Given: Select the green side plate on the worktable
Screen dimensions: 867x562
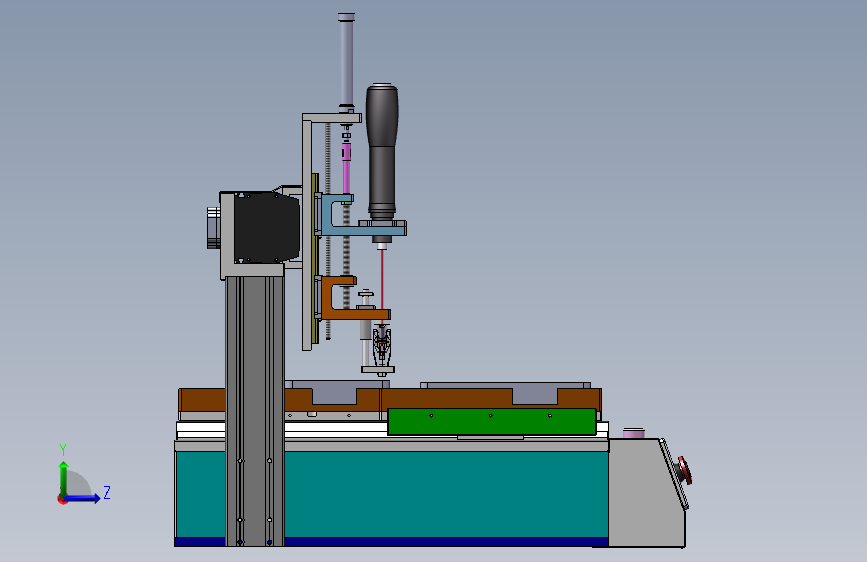Looking at the screenshot, I should pyautogui.click(x=492, y=422).
